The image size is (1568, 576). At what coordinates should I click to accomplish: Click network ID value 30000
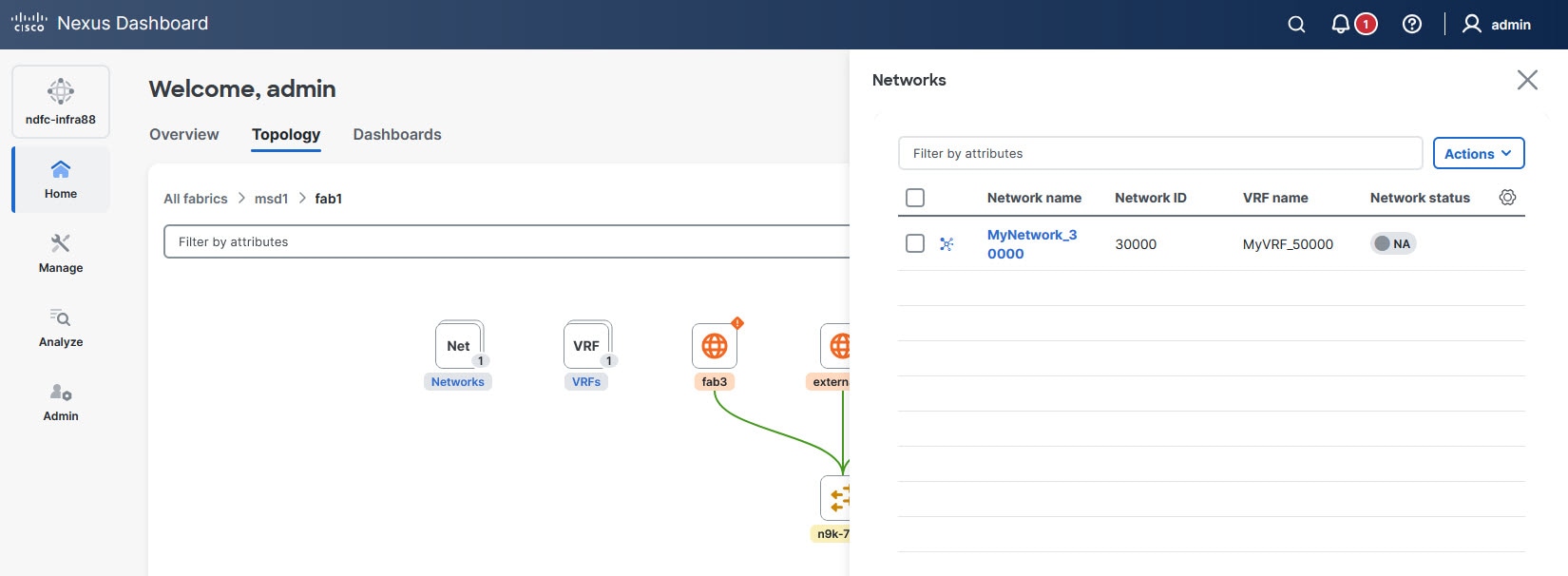click(1136, 244)
